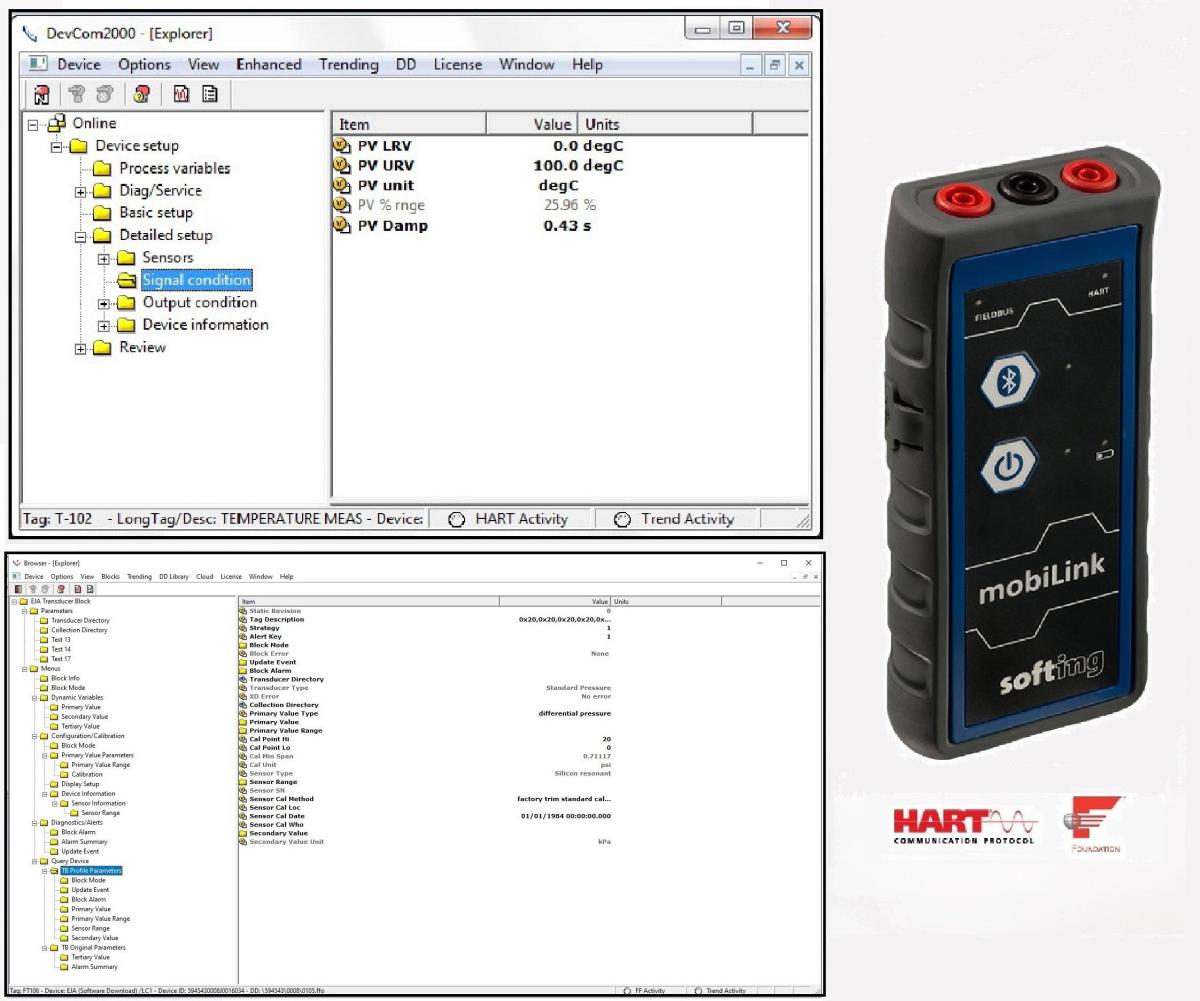This screenshot has height=1001, width=1200.
Task: Open the DD Library menu in Browser window
Action: (173, 577)
